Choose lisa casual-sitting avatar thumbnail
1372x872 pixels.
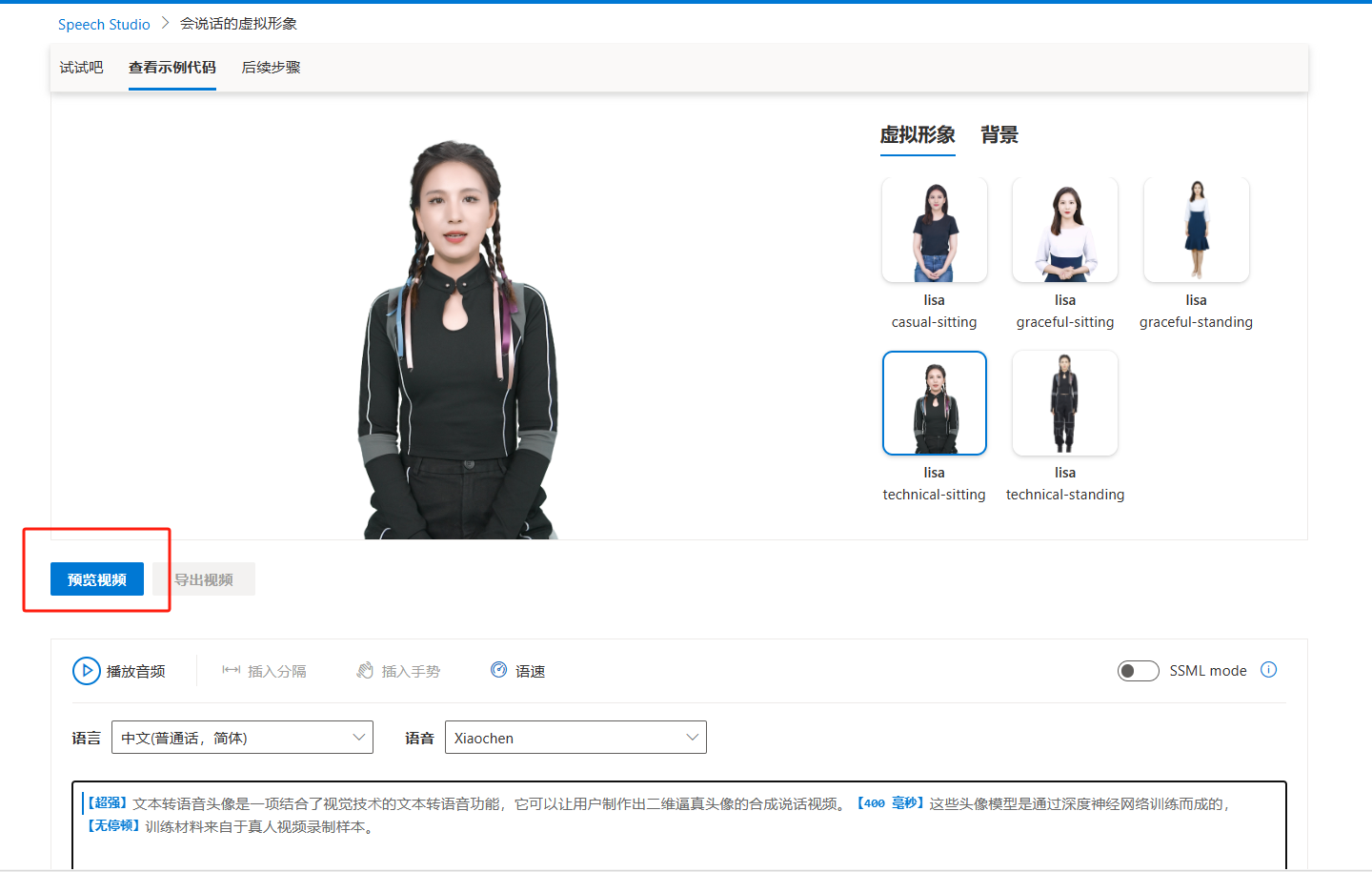(x=935, y=230)
